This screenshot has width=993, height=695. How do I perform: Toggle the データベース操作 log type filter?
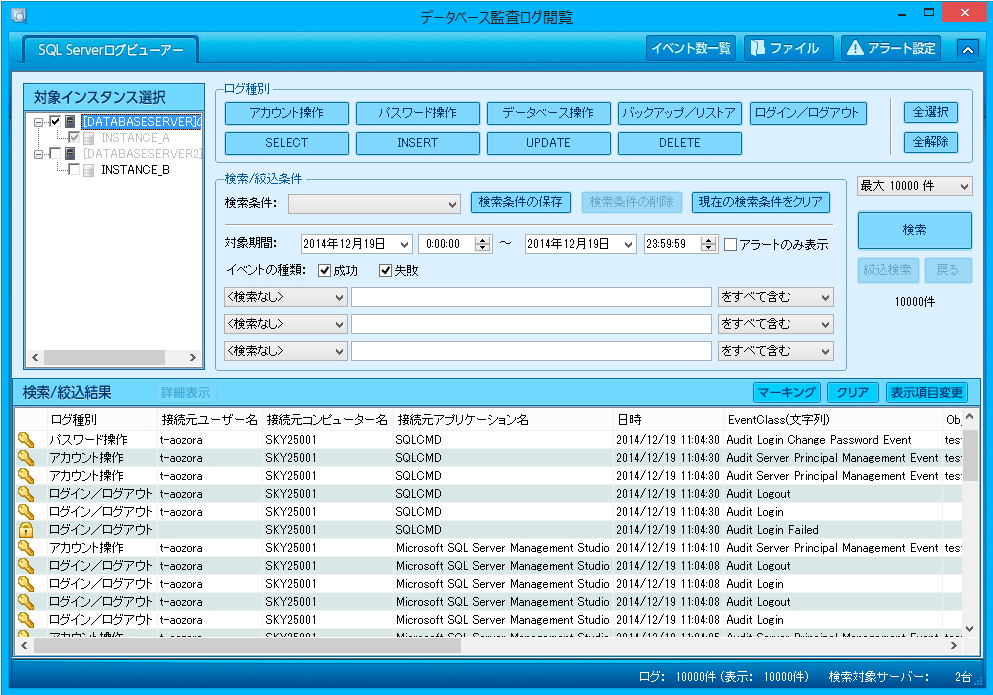(x=549, y=113)
